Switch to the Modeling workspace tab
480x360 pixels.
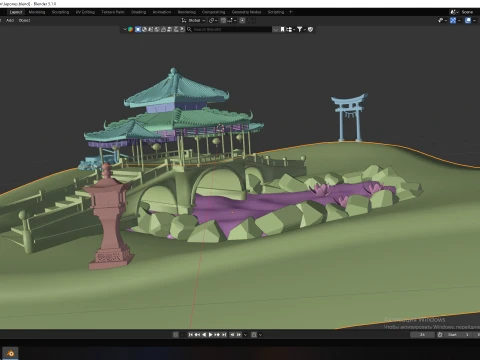(37, 12)
